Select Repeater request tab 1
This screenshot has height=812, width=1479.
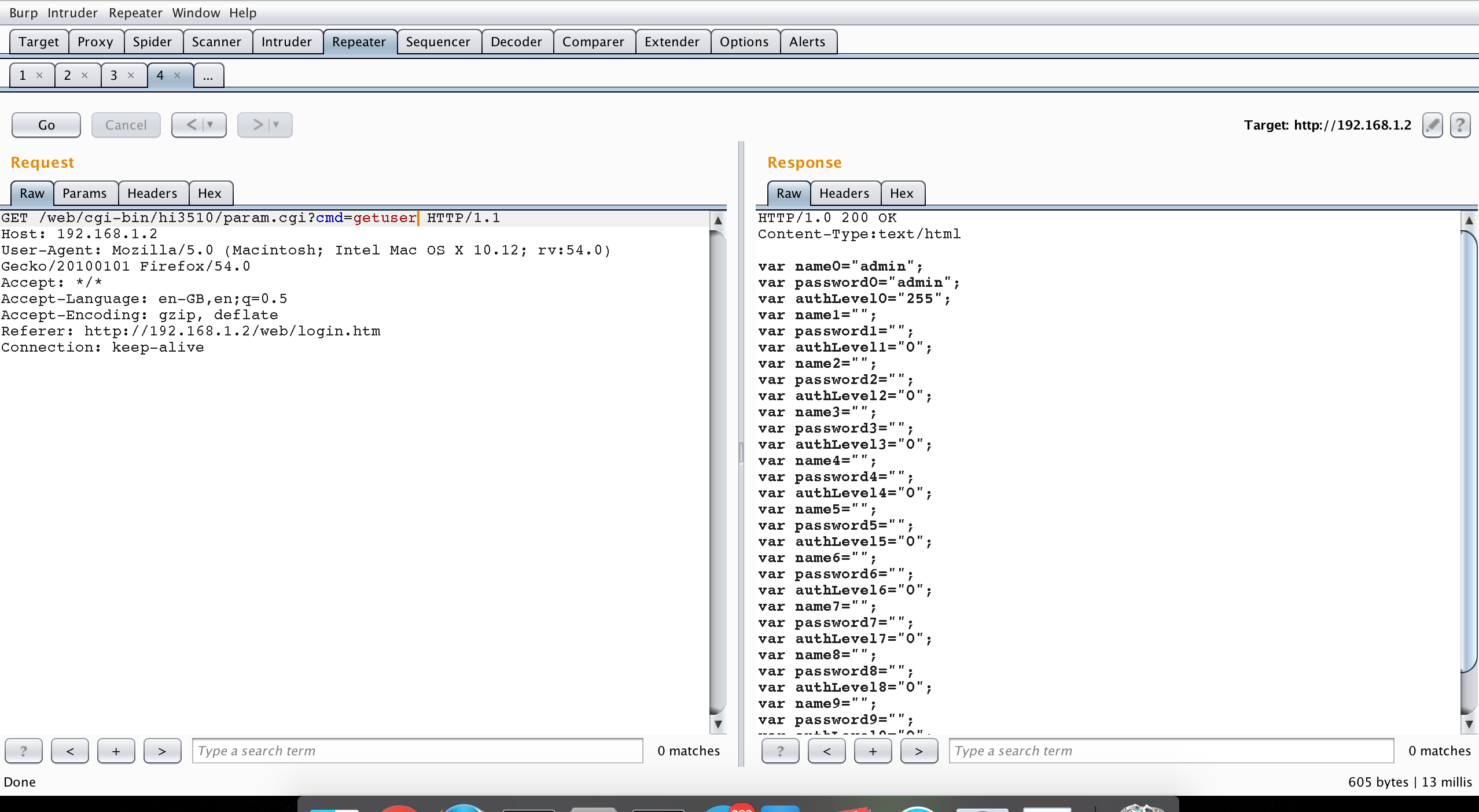pos(23,75)
